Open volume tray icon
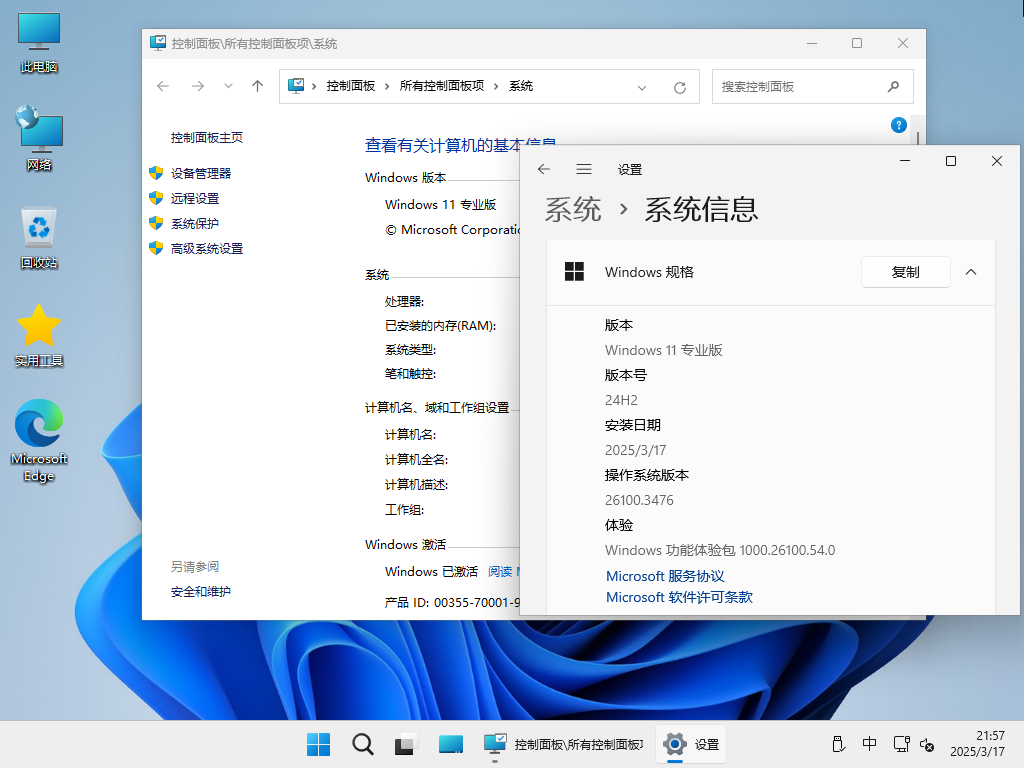This screenshot has height=768, width=1024. point(927,744)
